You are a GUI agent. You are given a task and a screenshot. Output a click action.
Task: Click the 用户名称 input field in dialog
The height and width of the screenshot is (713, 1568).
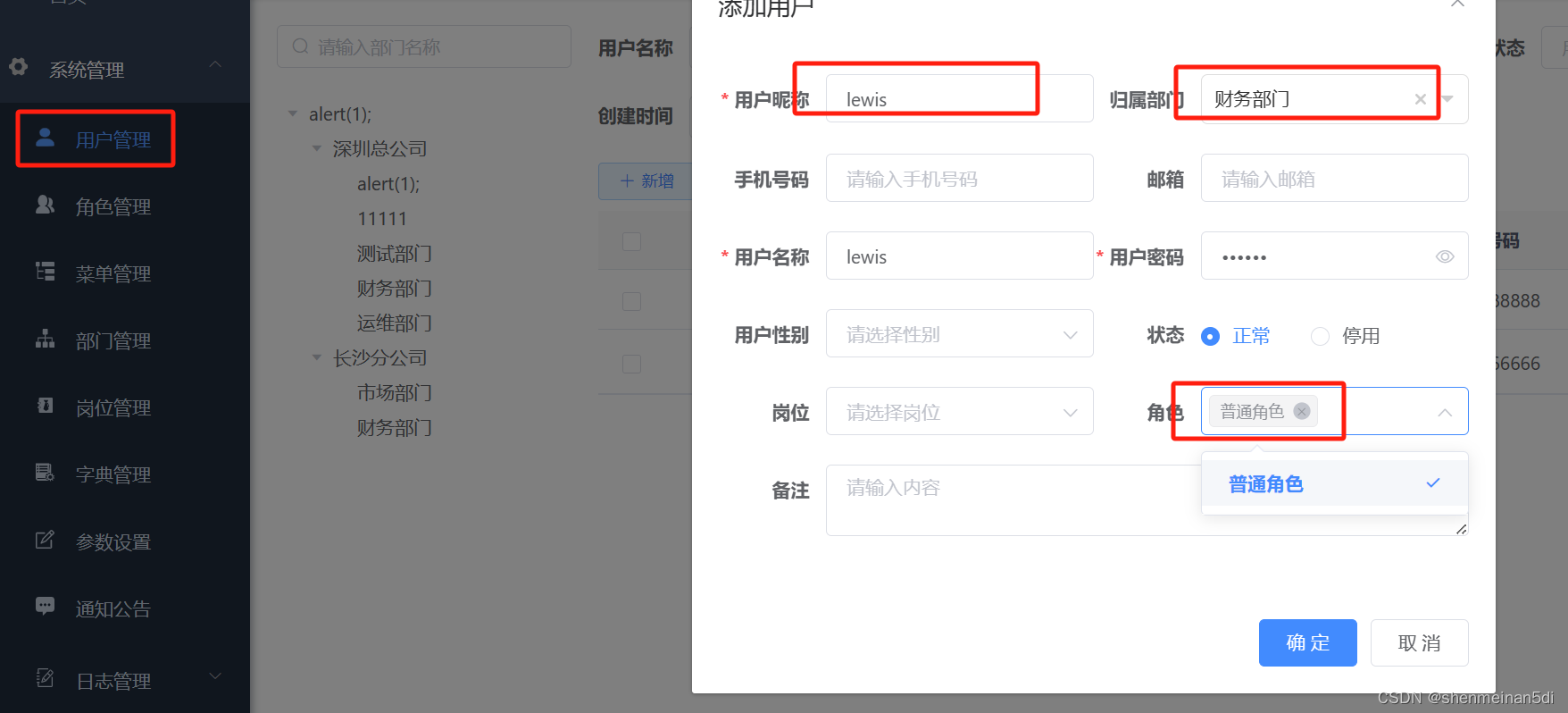click(x=960, y=256)
